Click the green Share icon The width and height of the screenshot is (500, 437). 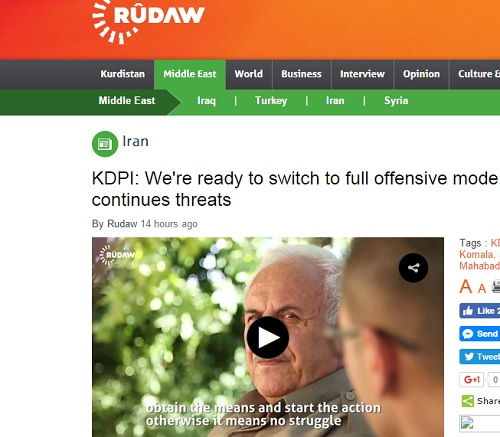click(x=467, y=401)
